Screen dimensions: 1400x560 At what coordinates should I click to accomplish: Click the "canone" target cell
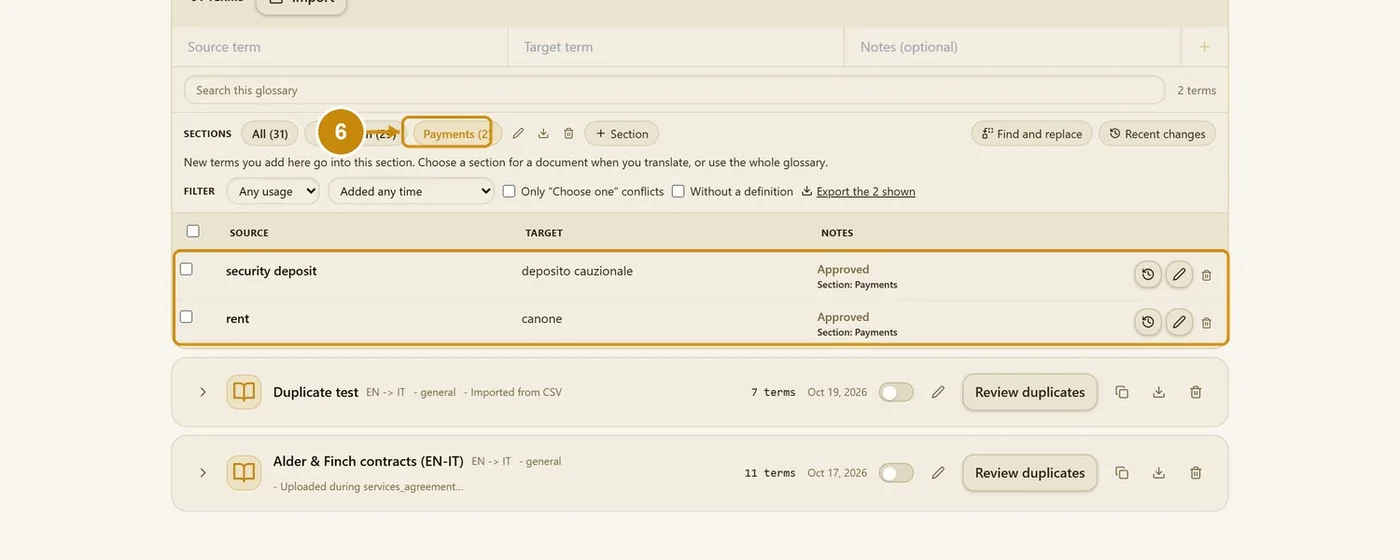tap(542, 319)
